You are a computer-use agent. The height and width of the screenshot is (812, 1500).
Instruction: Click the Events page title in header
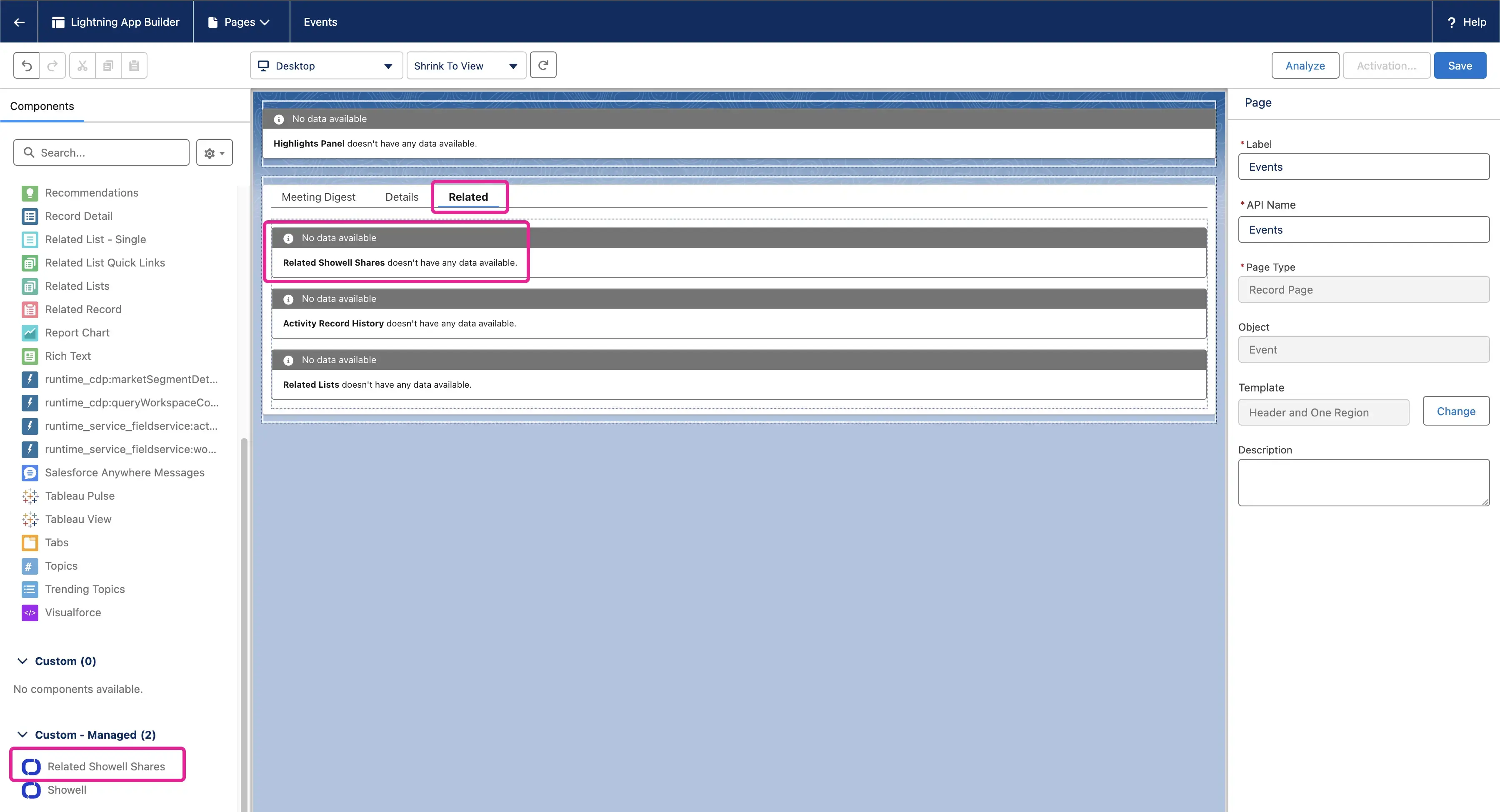pyautogui.click(x=320, y=22)
